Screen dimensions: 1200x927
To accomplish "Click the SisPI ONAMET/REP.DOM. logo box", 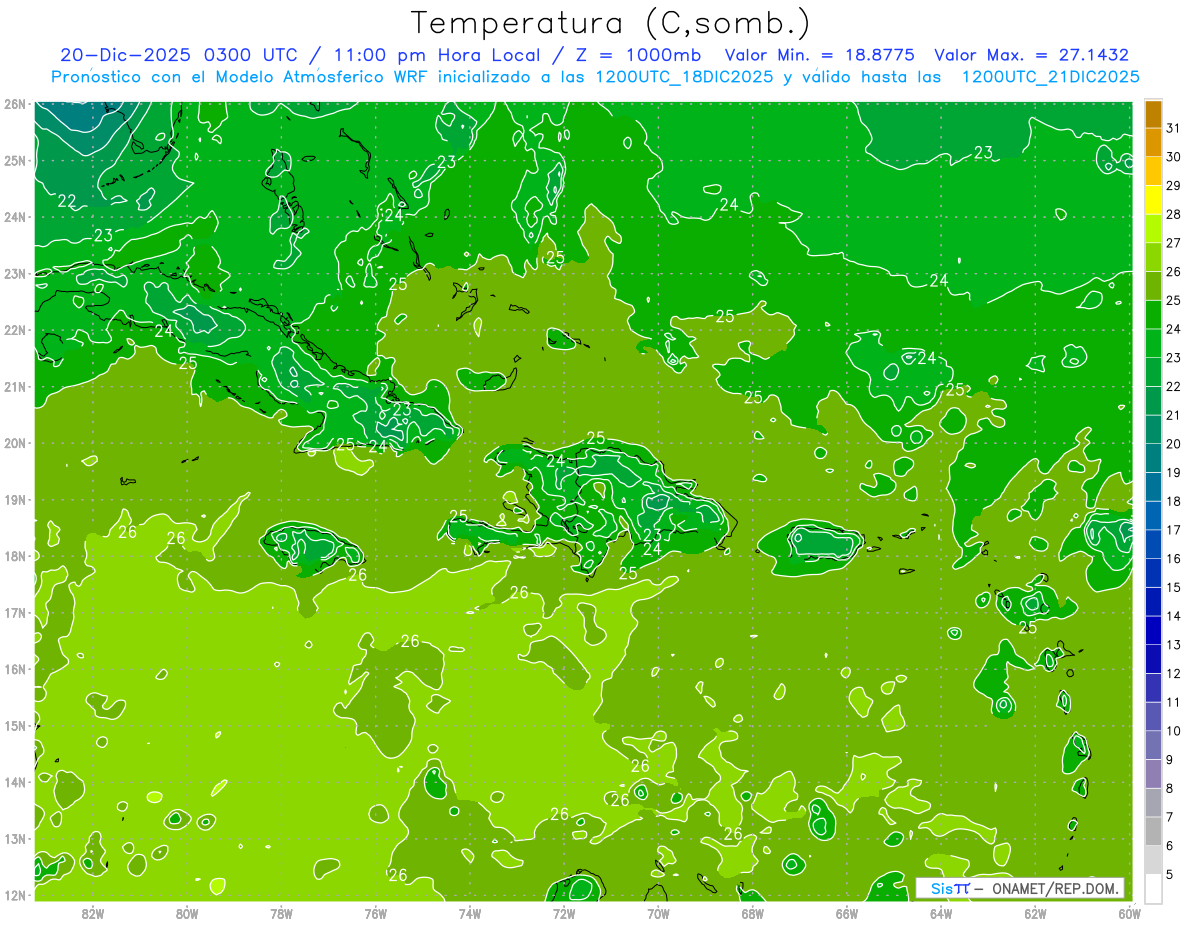I will [1020, 888].
